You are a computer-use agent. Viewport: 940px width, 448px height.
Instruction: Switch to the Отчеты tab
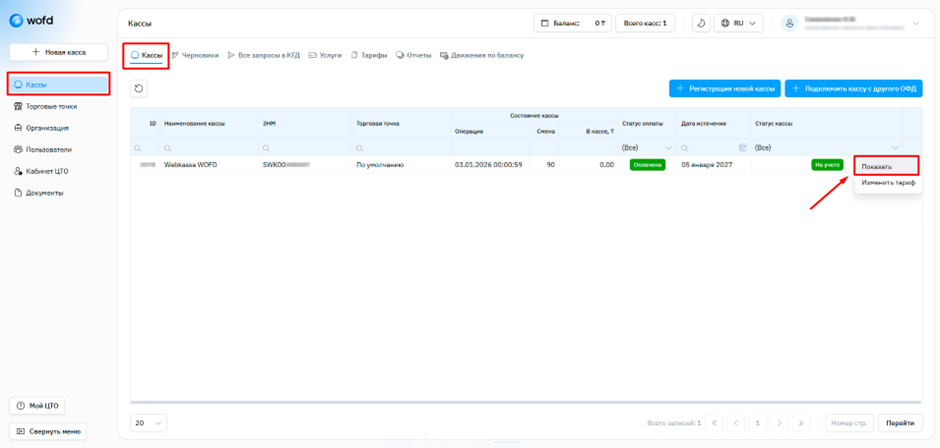(414, 55)
